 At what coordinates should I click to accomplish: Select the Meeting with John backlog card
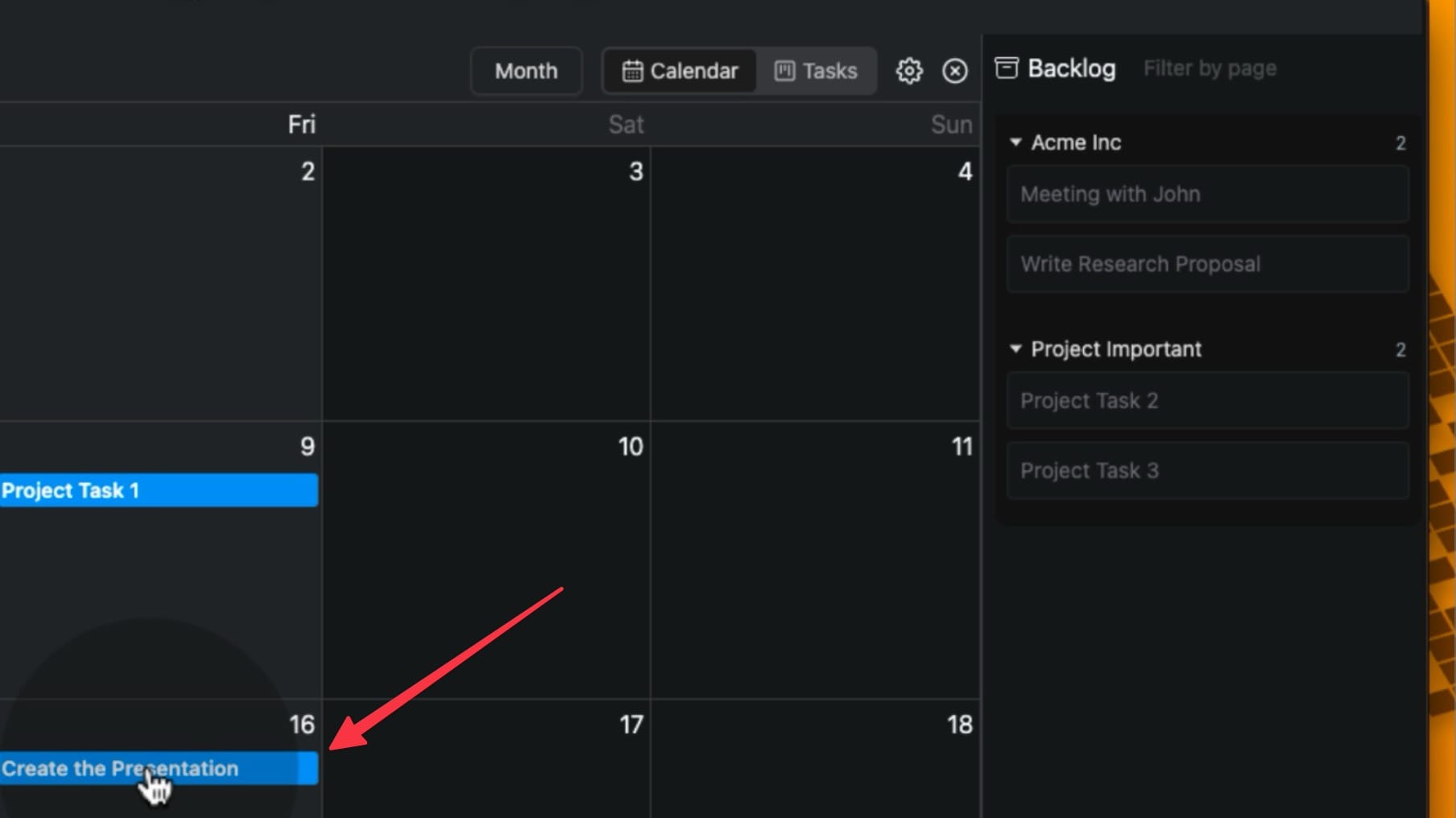coord(1206,194)
